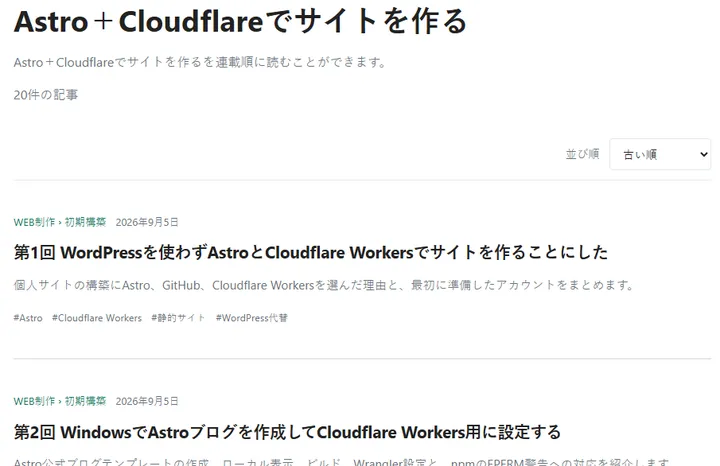Image resolution: width=720 pixels, height=466 pixels.
Task: Select the #静的サイト tag
Action: (178, 318)
